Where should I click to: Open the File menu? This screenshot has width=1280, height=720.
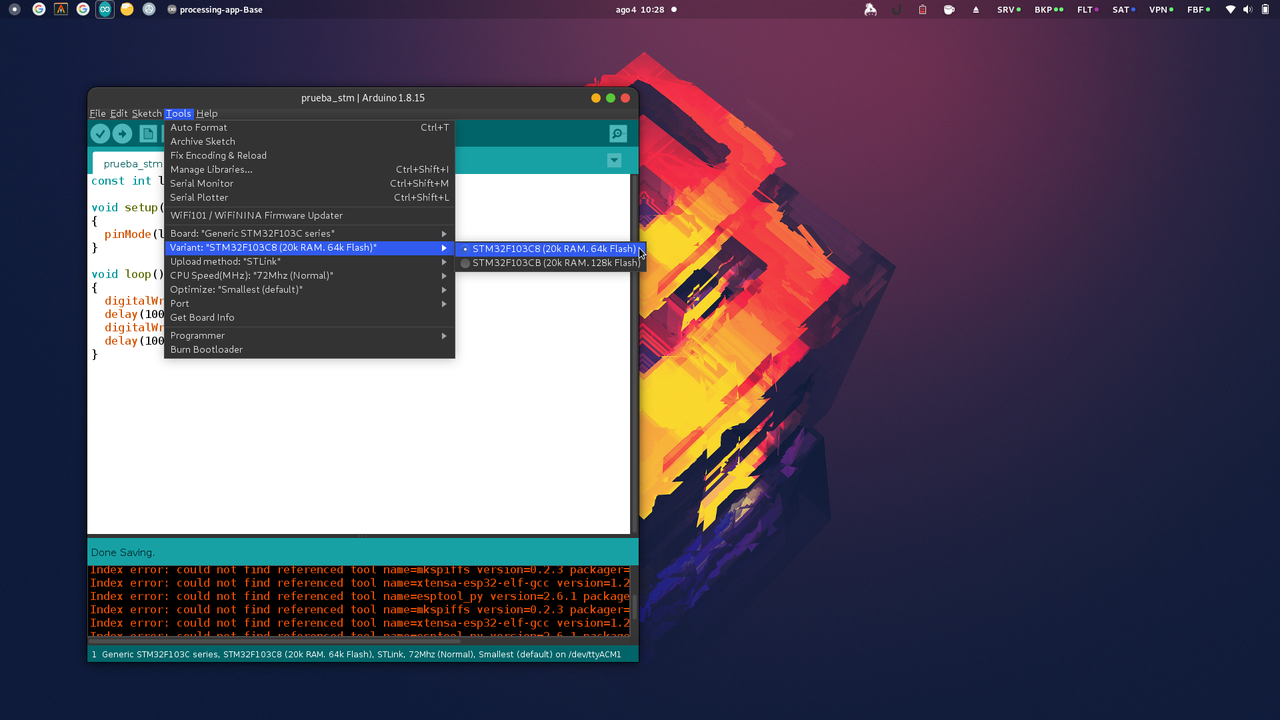(97, 114)
